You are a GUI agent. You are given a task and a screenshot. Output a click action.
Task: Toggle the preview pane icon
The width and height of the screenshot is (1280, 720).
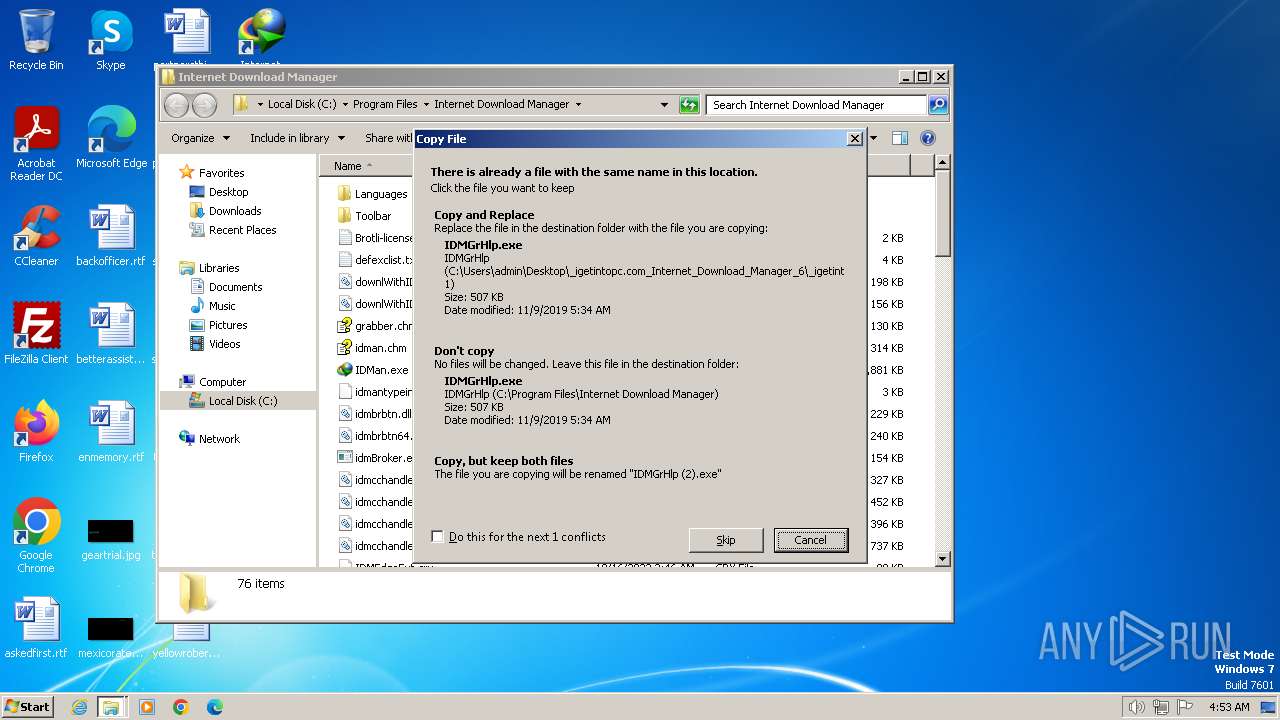[900, 138]
